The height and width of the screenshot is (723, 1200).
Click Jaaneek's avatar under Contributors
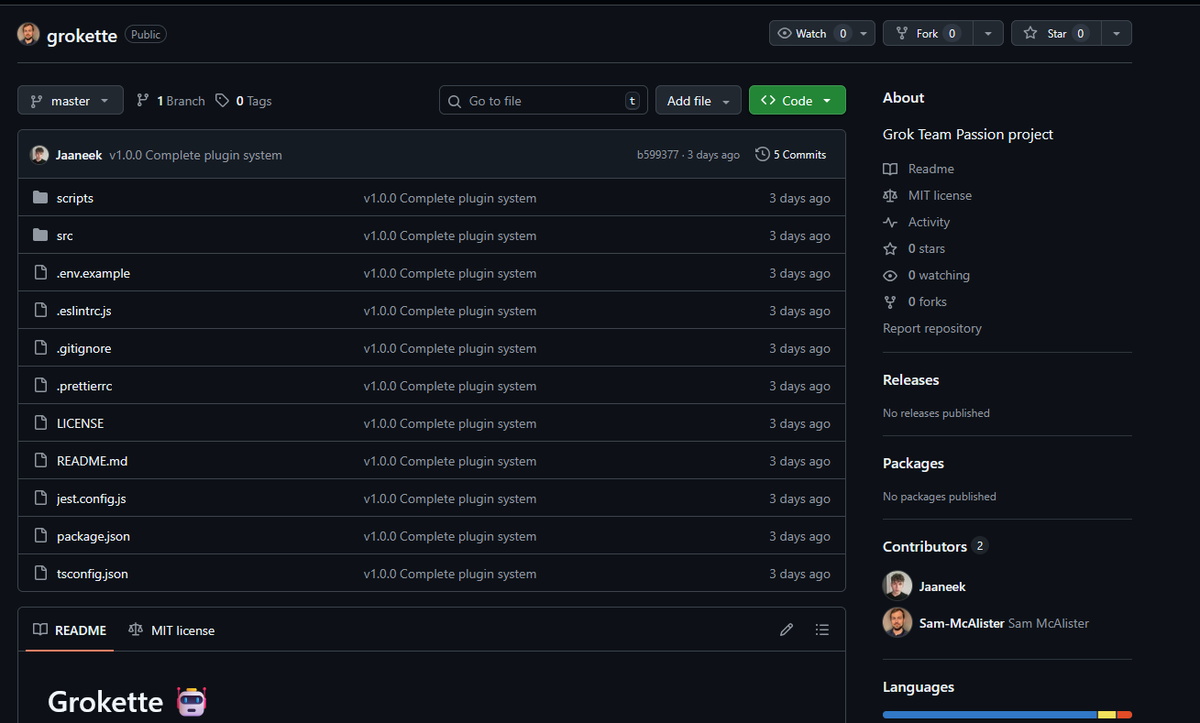pos(897,586)
